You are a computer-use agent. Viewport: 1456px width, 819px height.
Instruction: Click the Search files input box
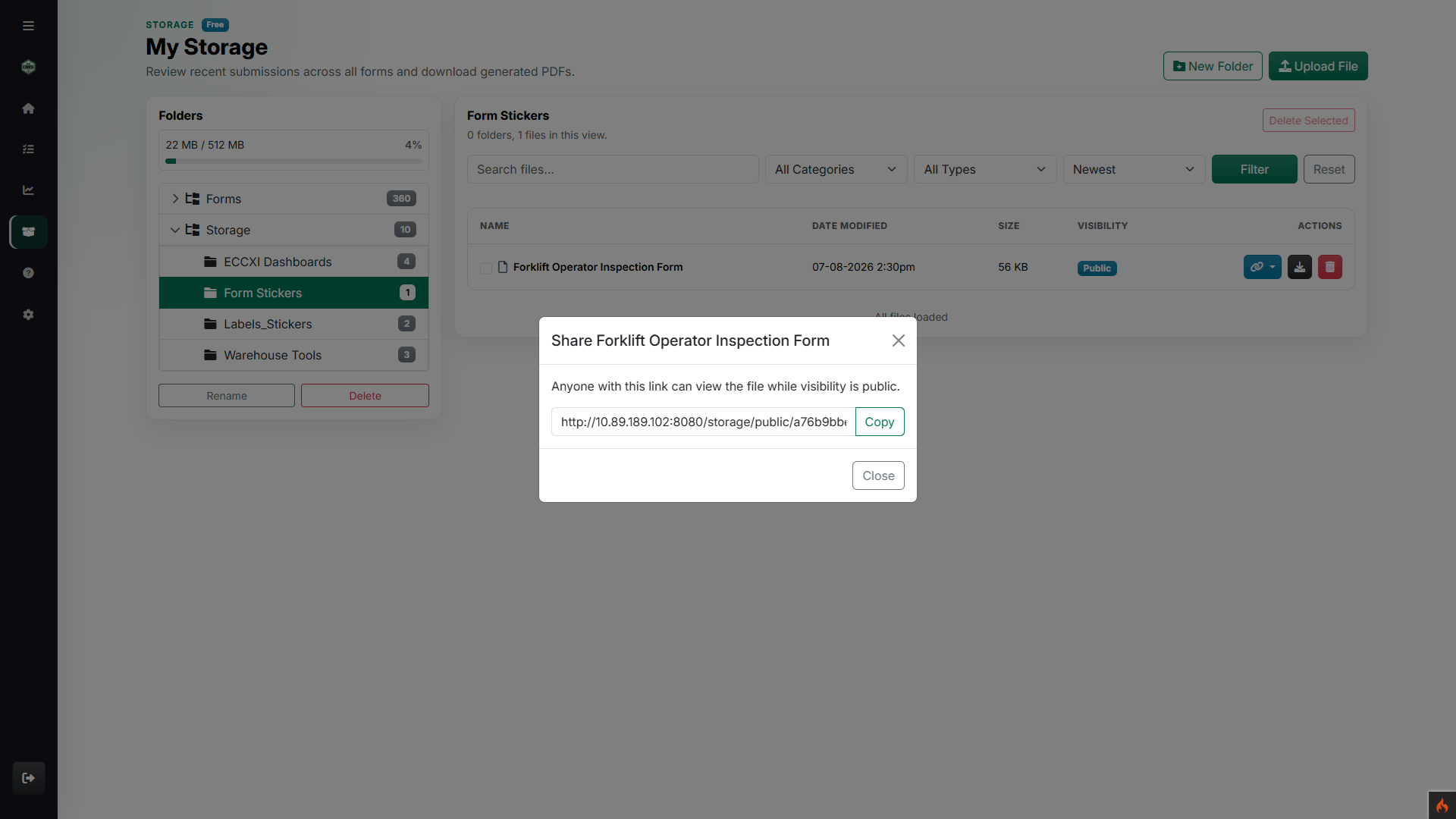coord(613,169)
